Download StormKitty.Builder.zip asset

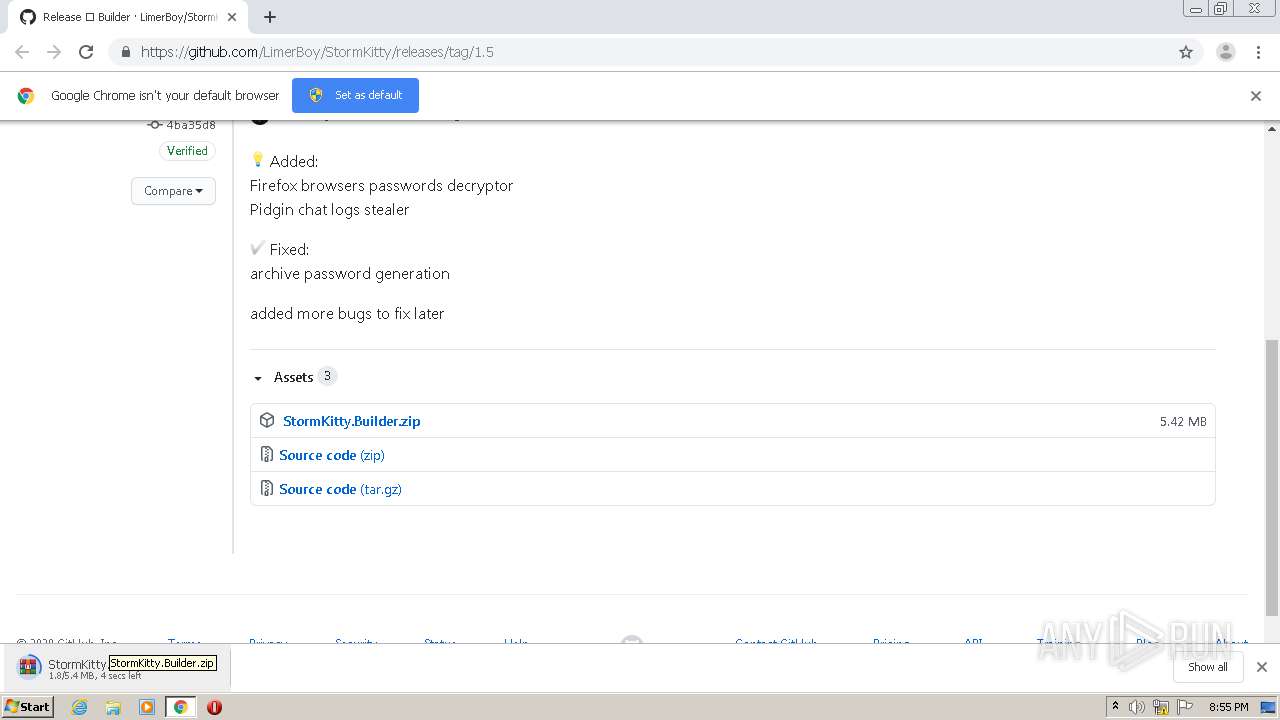pos(351,421)
